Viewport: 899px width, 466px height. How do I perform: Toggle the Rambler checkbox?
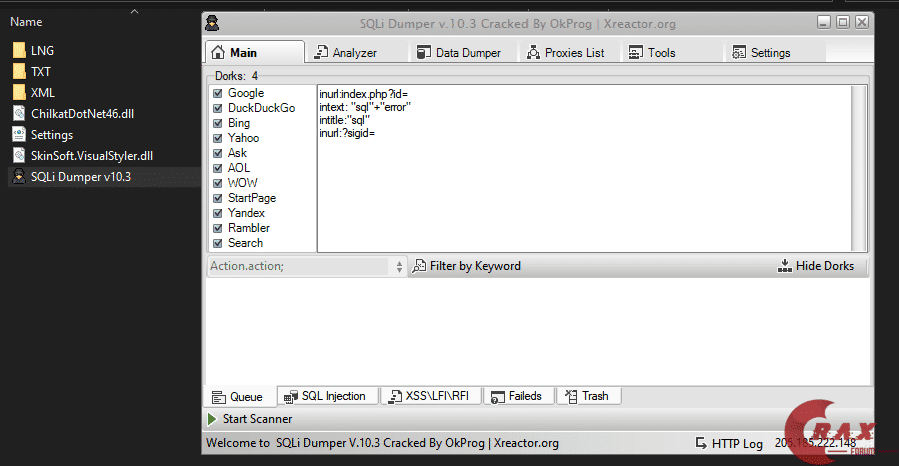point(218,228)
